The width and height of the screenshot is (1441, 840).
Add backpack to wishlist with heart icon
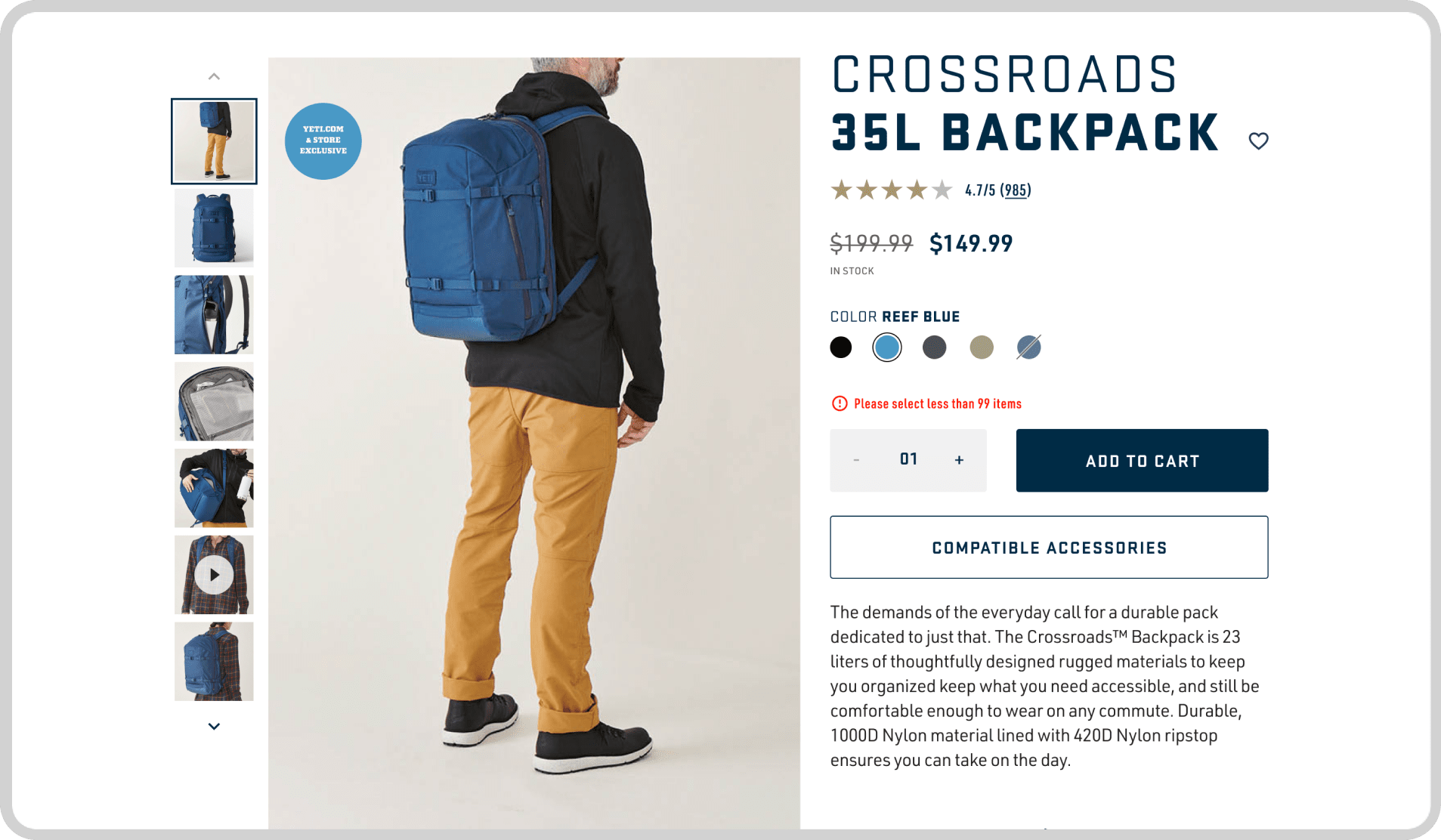pos(1258,141)
